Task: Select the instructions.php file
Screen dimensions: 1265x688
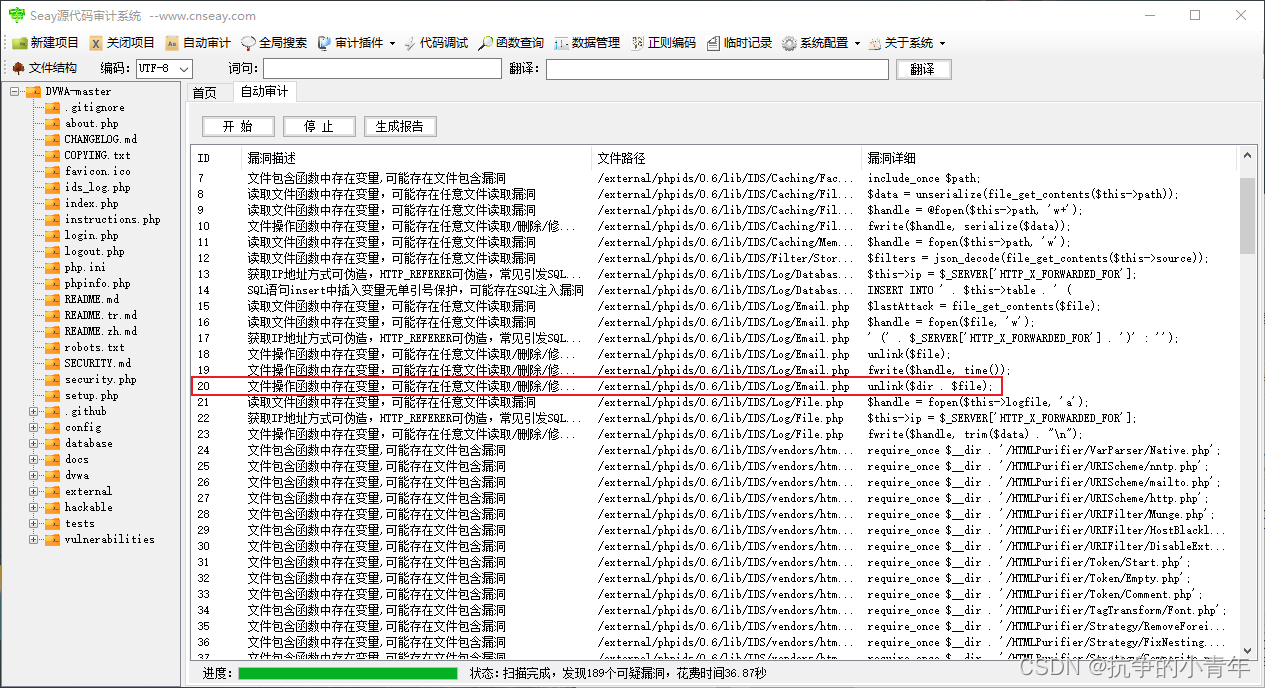Action: point(112,219)
